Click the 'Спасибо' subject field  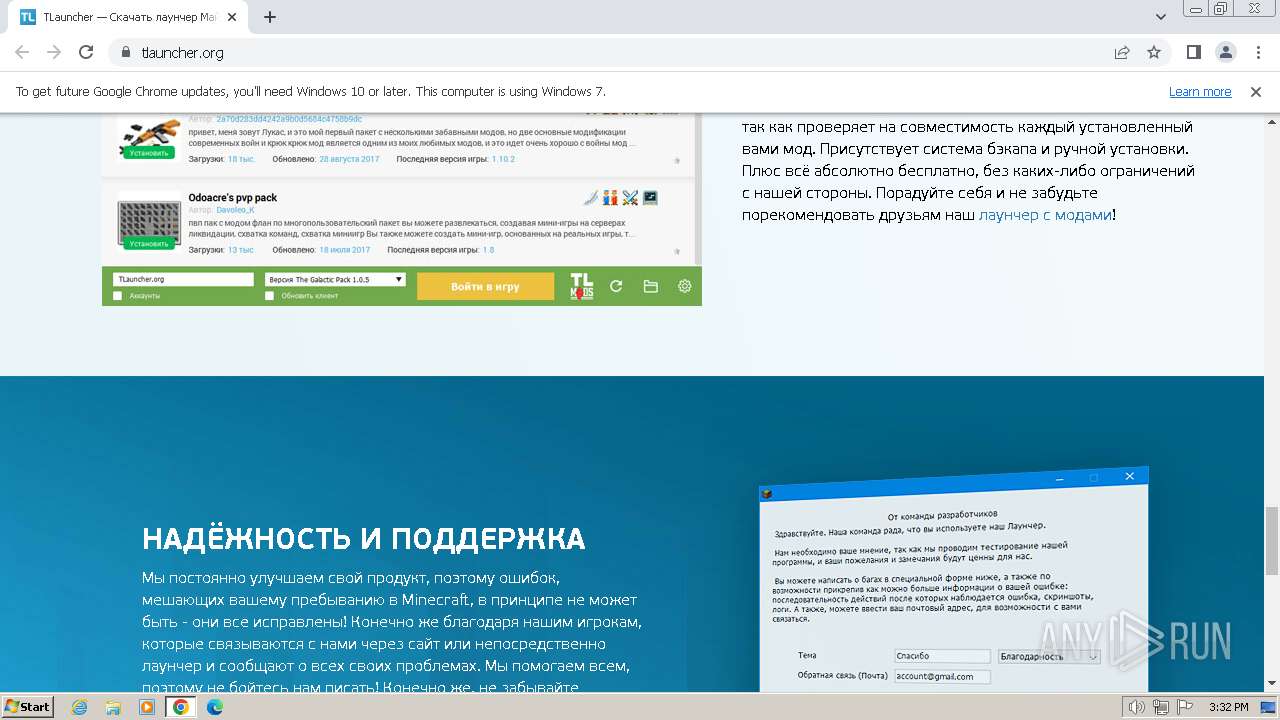tap(942, 656)
